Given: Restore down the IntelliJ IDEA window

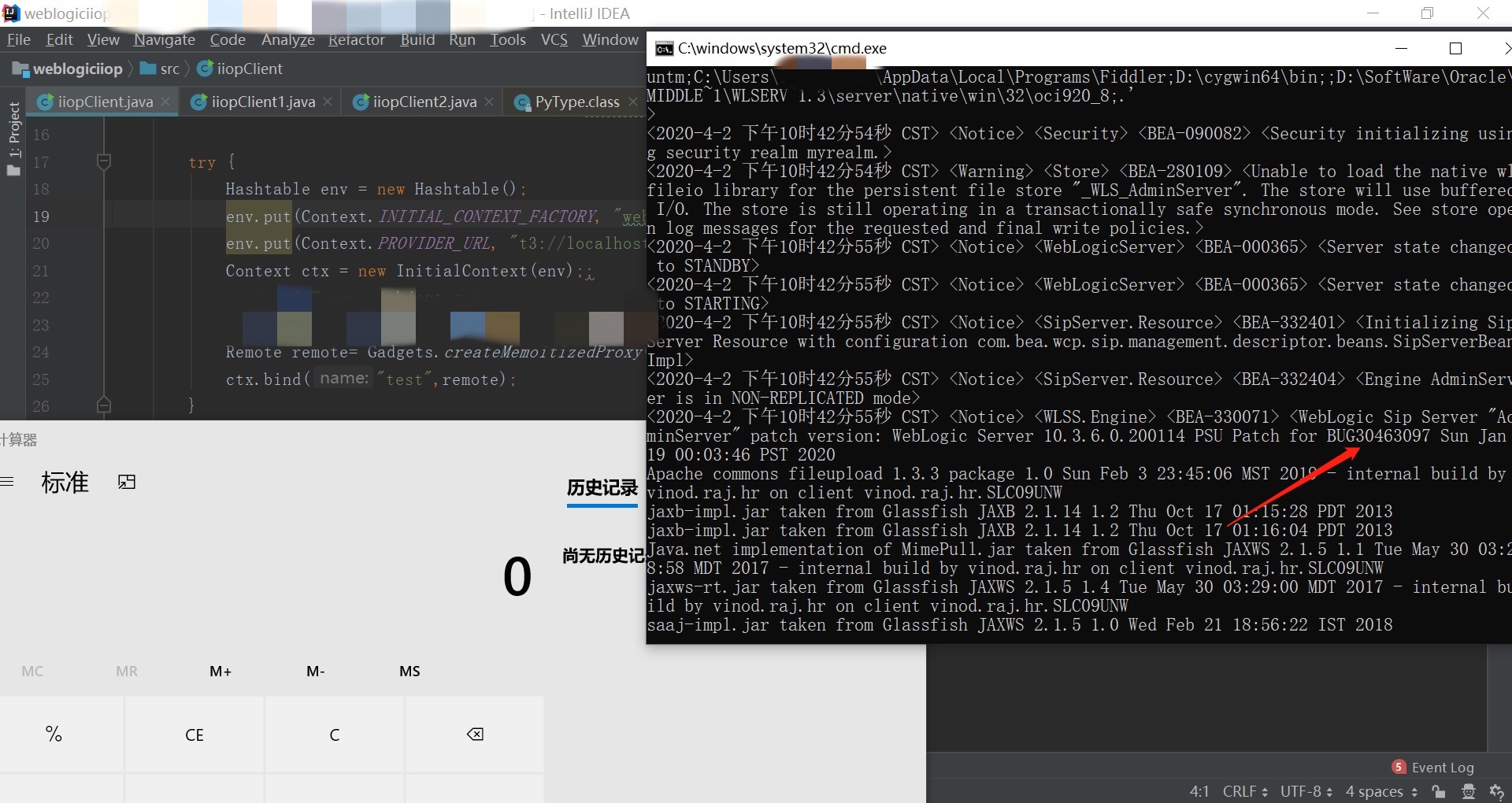Looking at the screenshot, I should [1427, 13].
